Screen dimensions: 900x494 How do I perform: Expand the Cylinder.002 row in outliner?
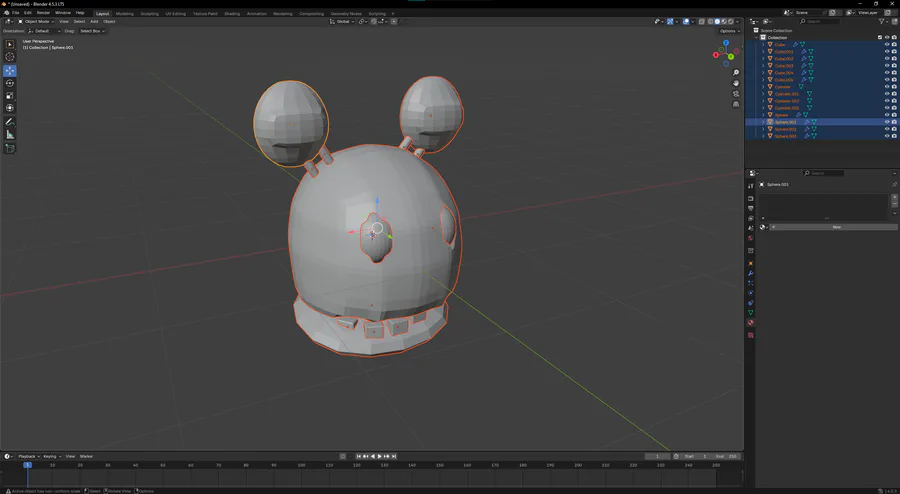[763, 101]
